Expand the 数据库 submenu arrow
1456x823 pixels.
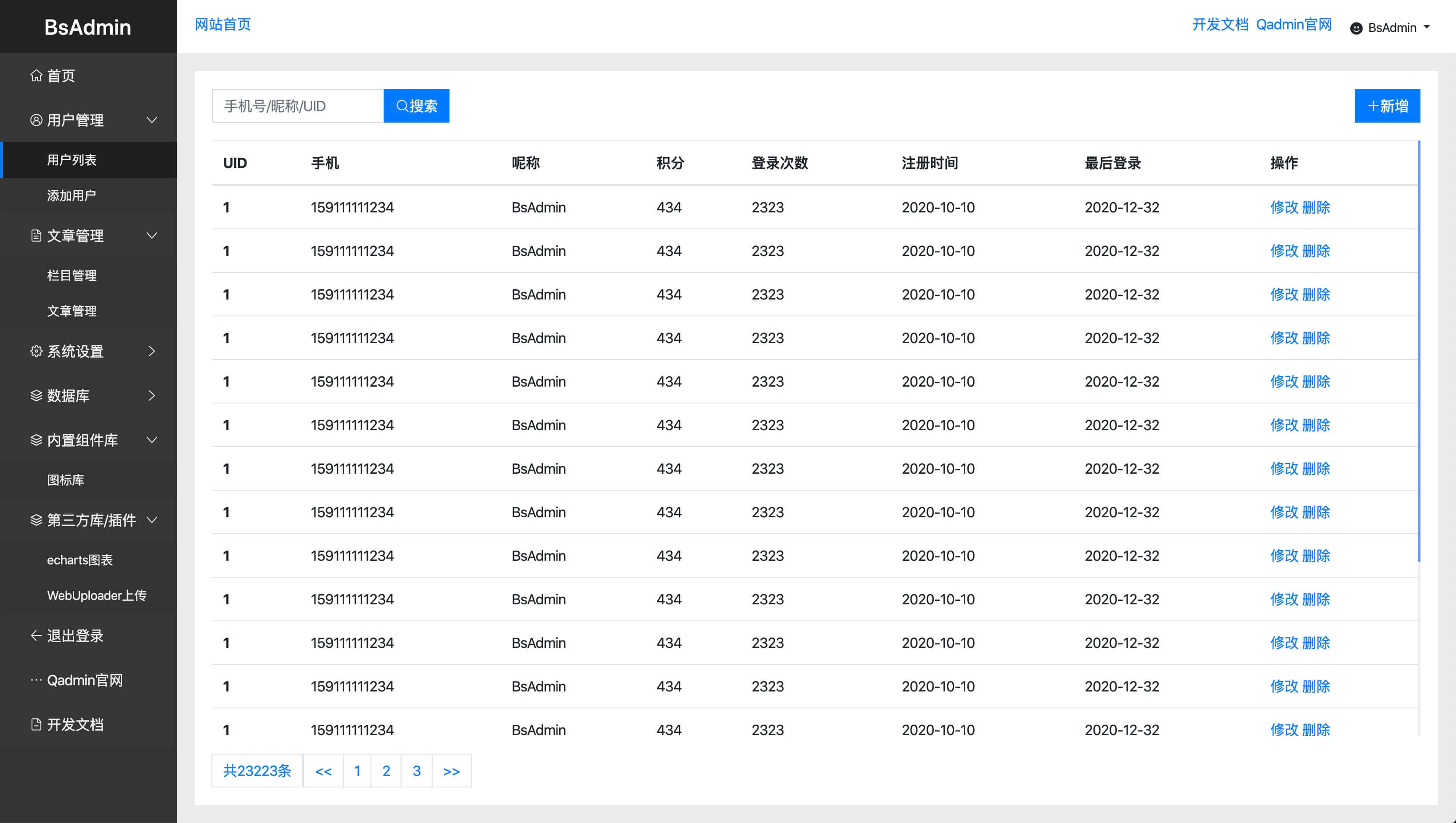click(x=151, y=396)
